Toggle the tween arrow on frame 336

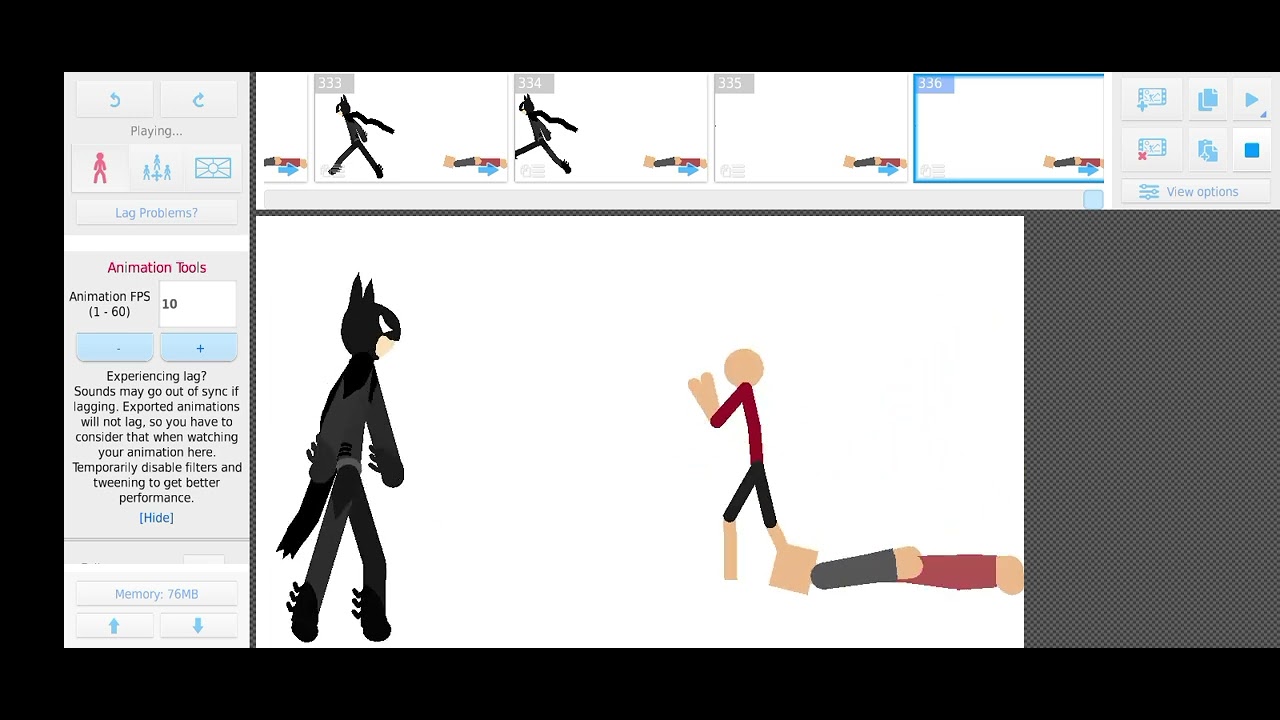pos(1089,170)
